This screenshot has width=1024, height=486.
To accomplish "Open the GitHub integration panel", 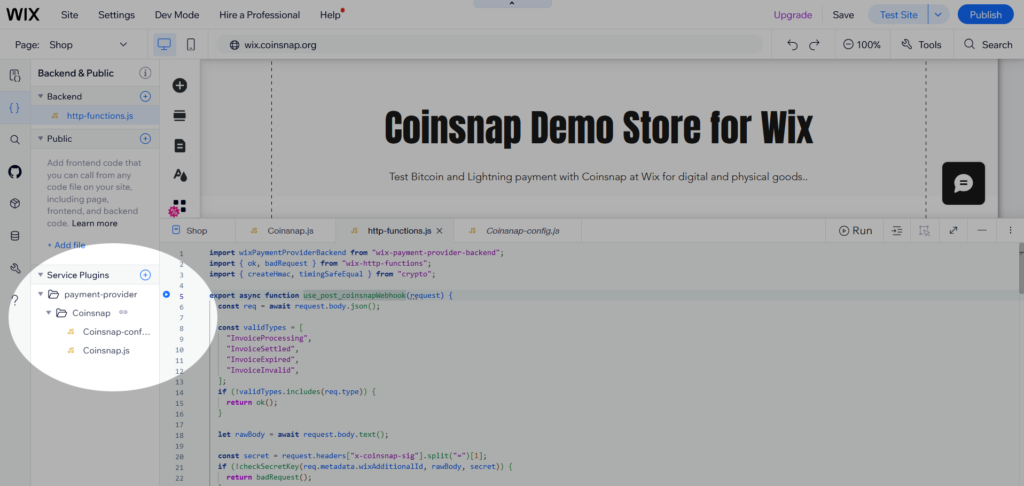I will [x=15, y=172].
